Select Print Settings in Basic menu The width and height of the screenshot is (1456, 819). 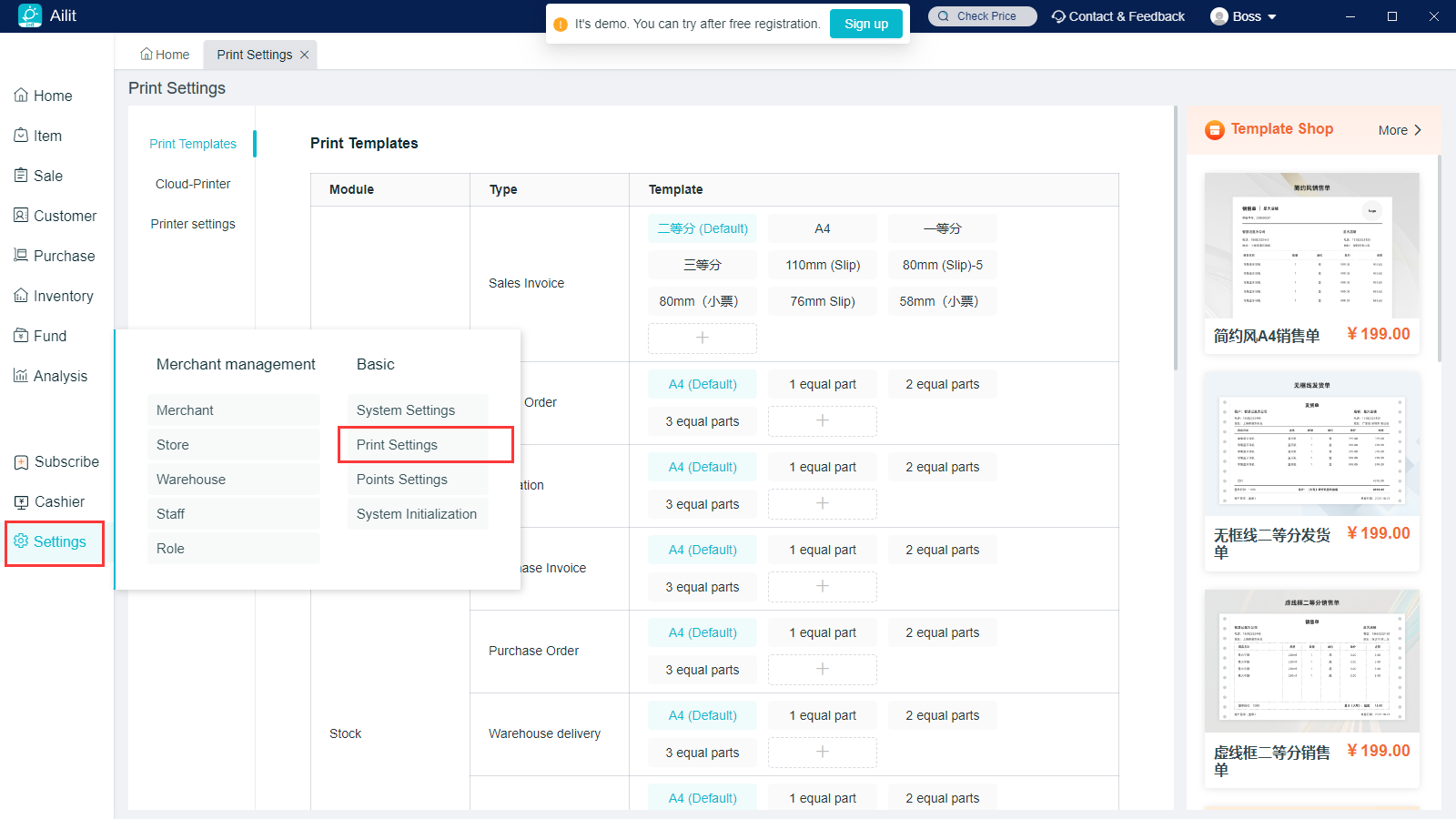click(x=397, y=445)
